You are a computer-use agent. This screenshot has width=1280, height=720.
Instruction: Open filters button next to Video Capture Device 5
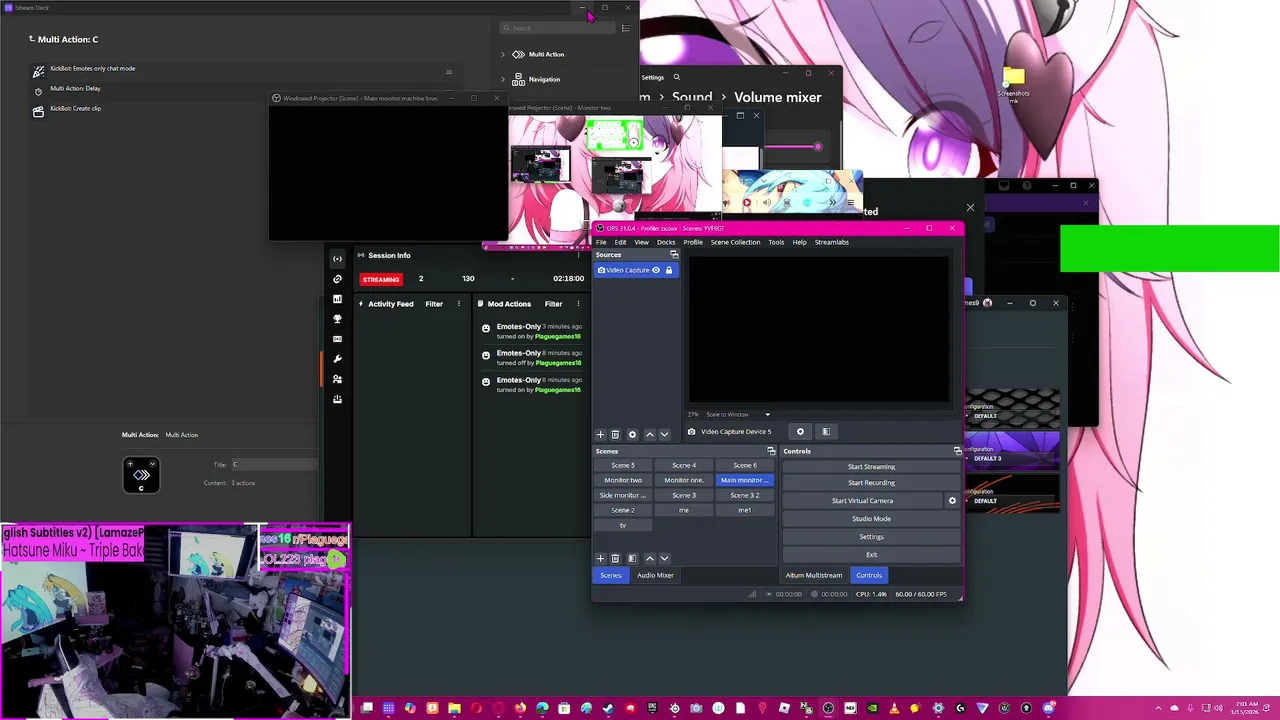coord(826,431)
